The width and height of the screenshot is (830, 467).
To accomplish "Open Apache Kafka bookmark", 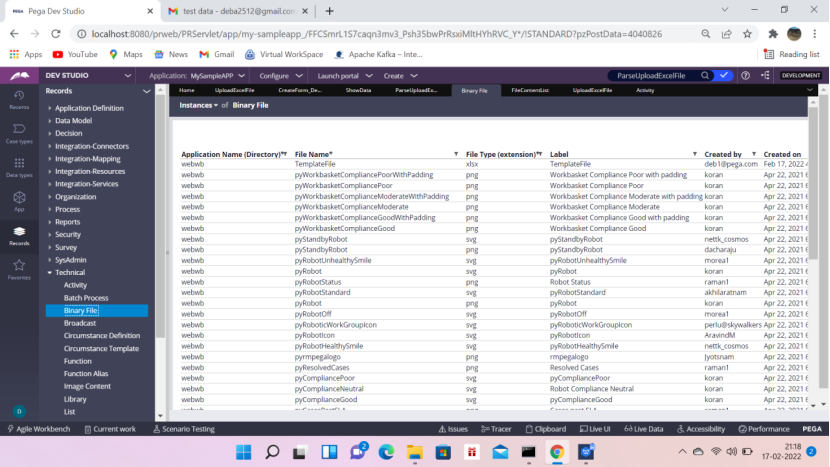I will pyautogui.click(x=378, y=54).
